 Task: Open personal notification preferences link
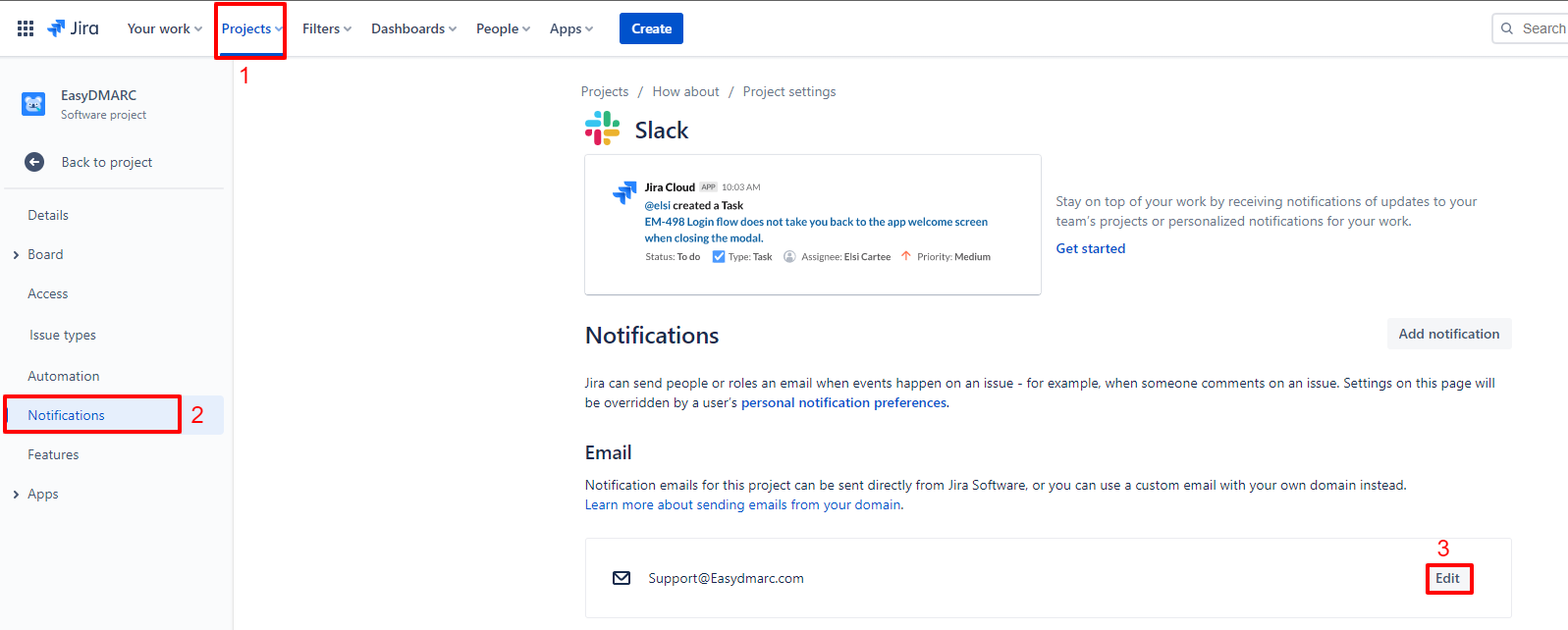[844, 402]
